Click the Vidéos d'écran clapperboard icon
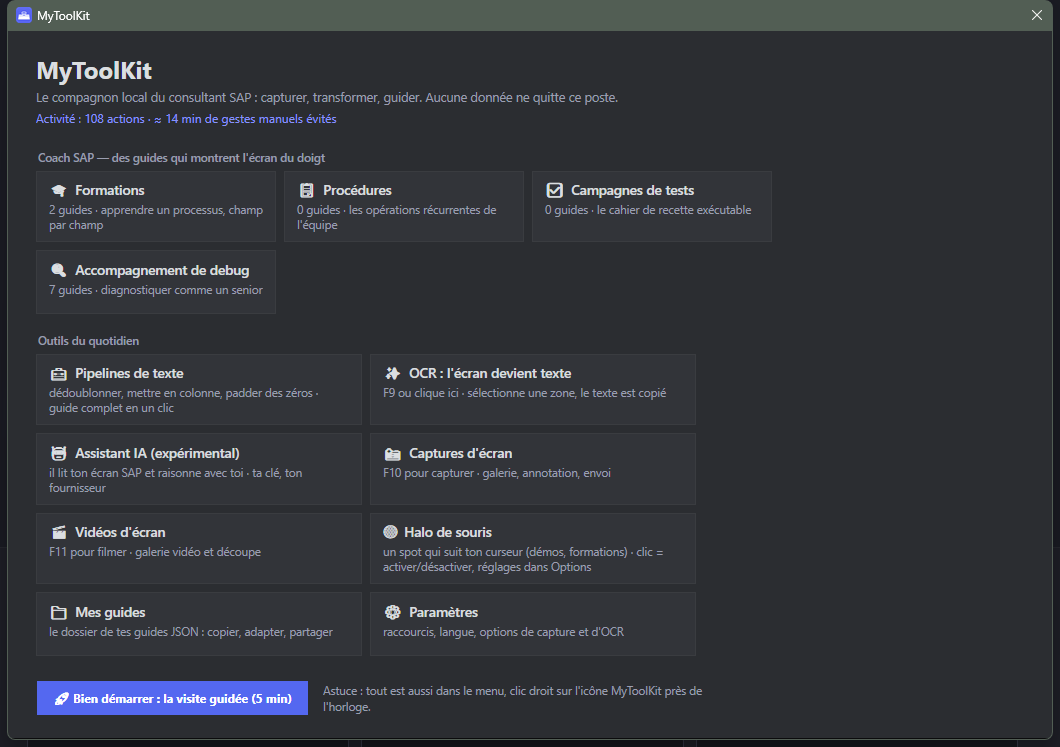 (x=59, y=533)
